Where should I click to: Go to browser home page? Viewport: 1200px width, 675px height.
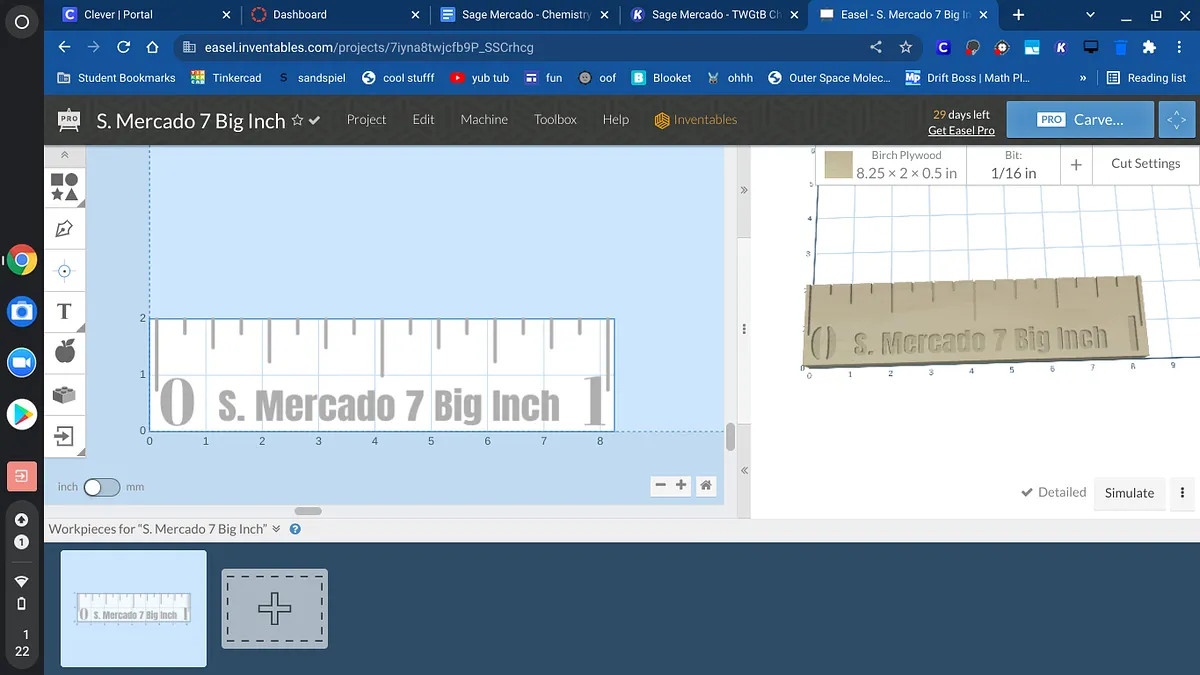click(152, 47)
